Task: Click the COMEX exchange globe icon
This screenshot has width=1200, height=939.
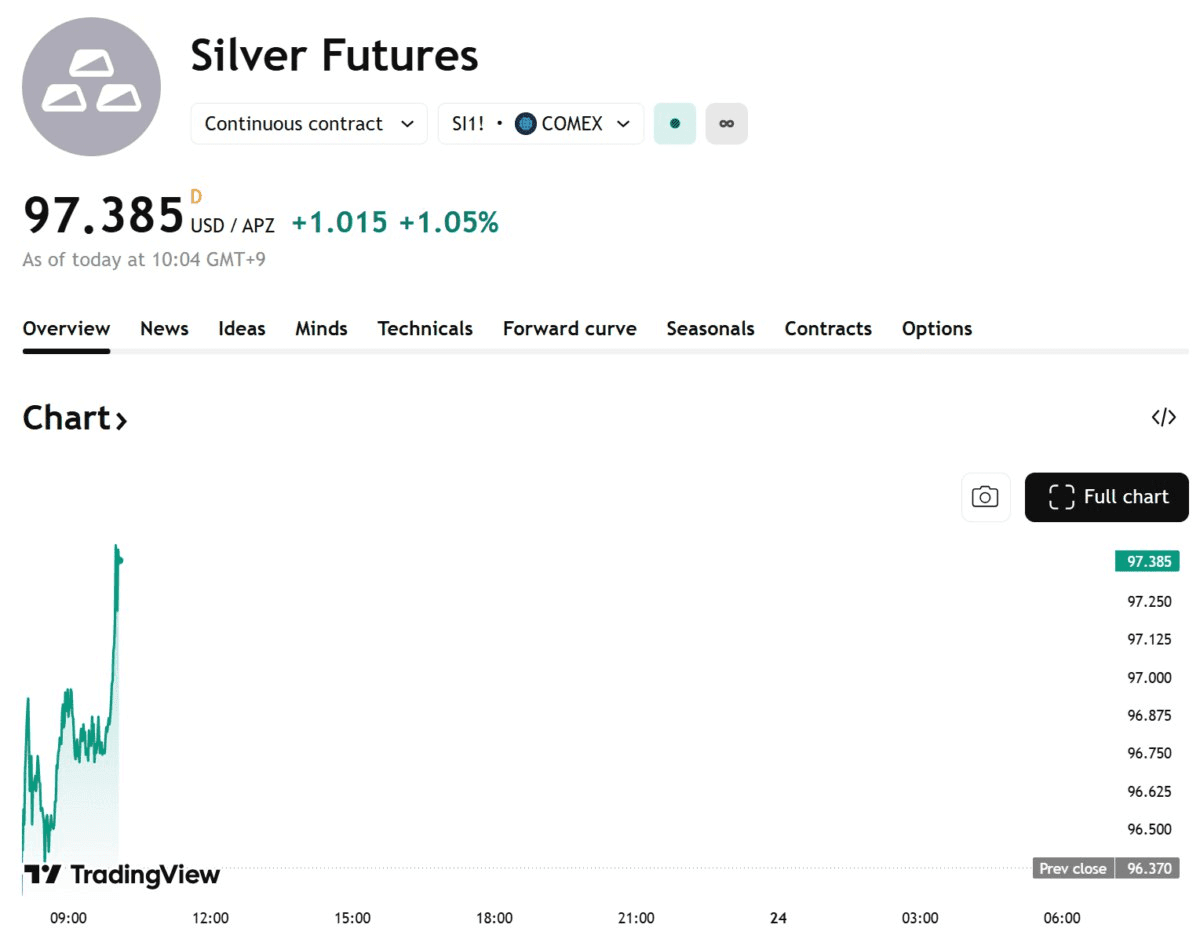Action: [x=526, y=124]
